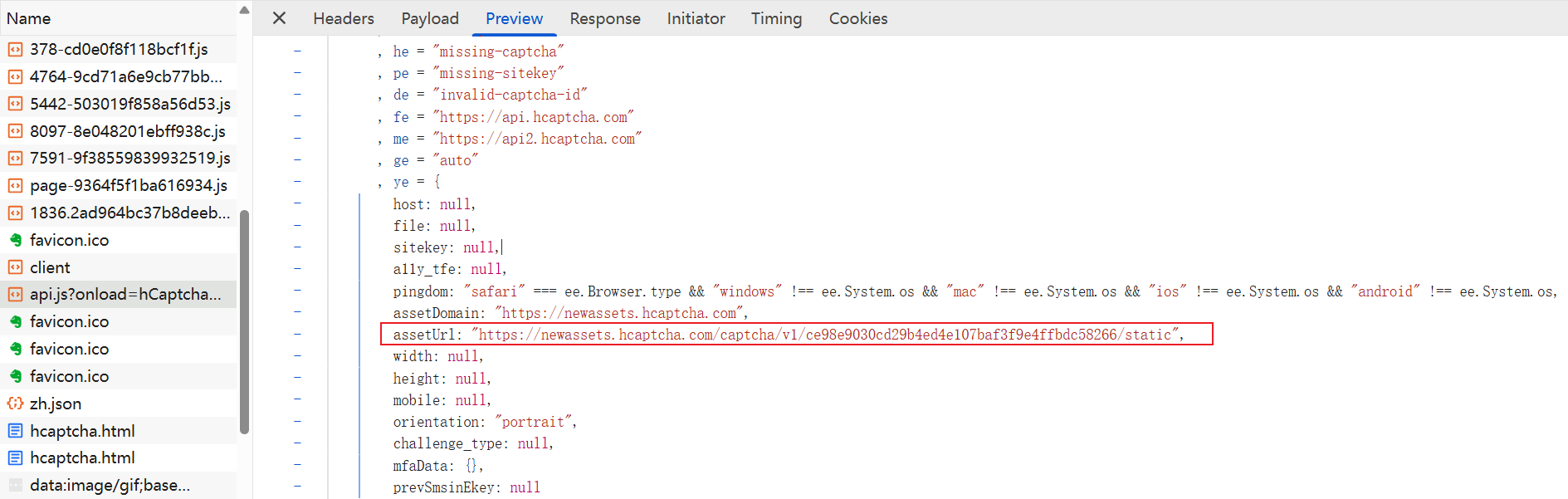Image resolution: width=1568 pixels, height=499 pixels.
Task: Open the Cookies tab
Action: click(x=857, y=18)
